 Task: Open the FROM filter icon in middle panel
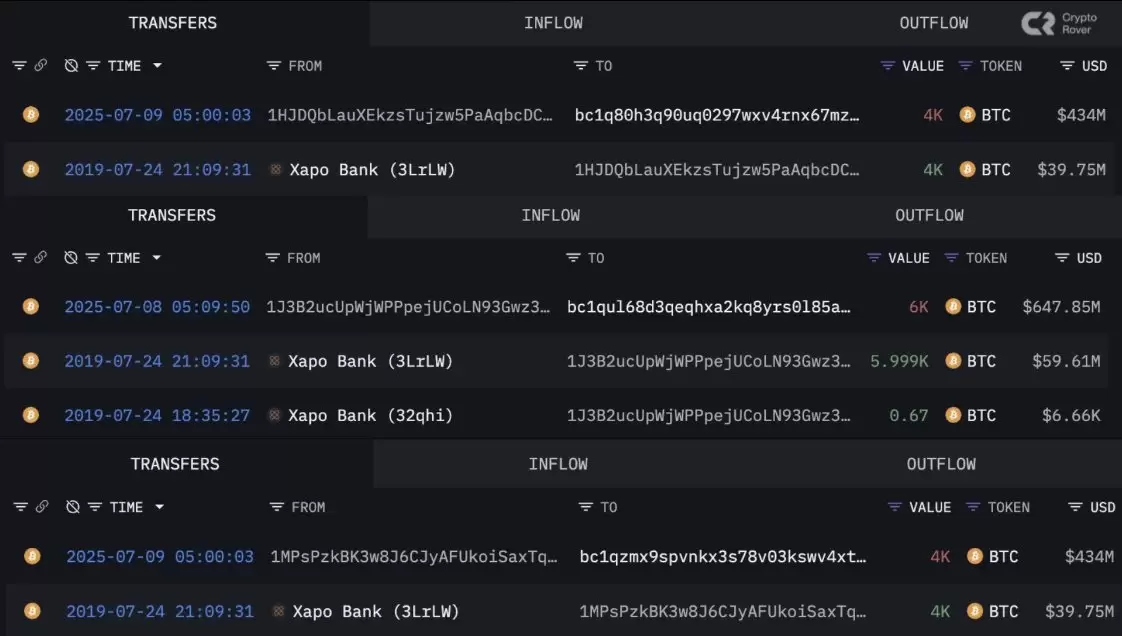point(272,258)
